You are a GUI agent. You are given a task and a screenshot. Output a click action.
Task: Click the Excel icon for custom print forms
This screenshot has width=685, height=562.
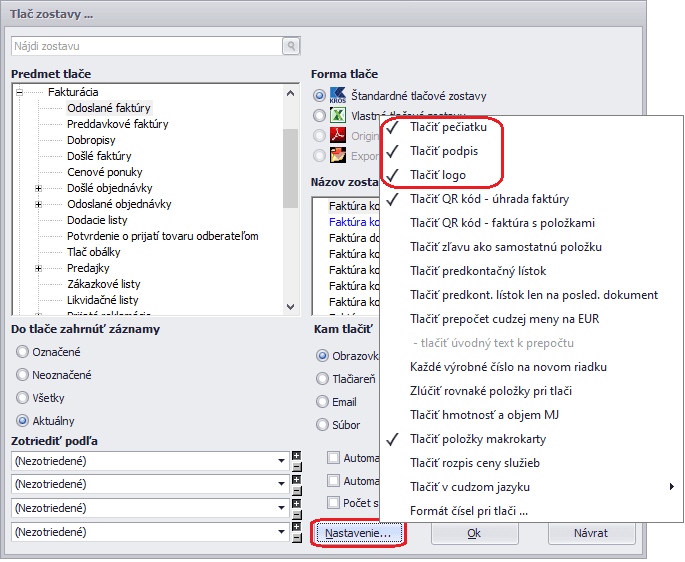click(x=337, y=116)
